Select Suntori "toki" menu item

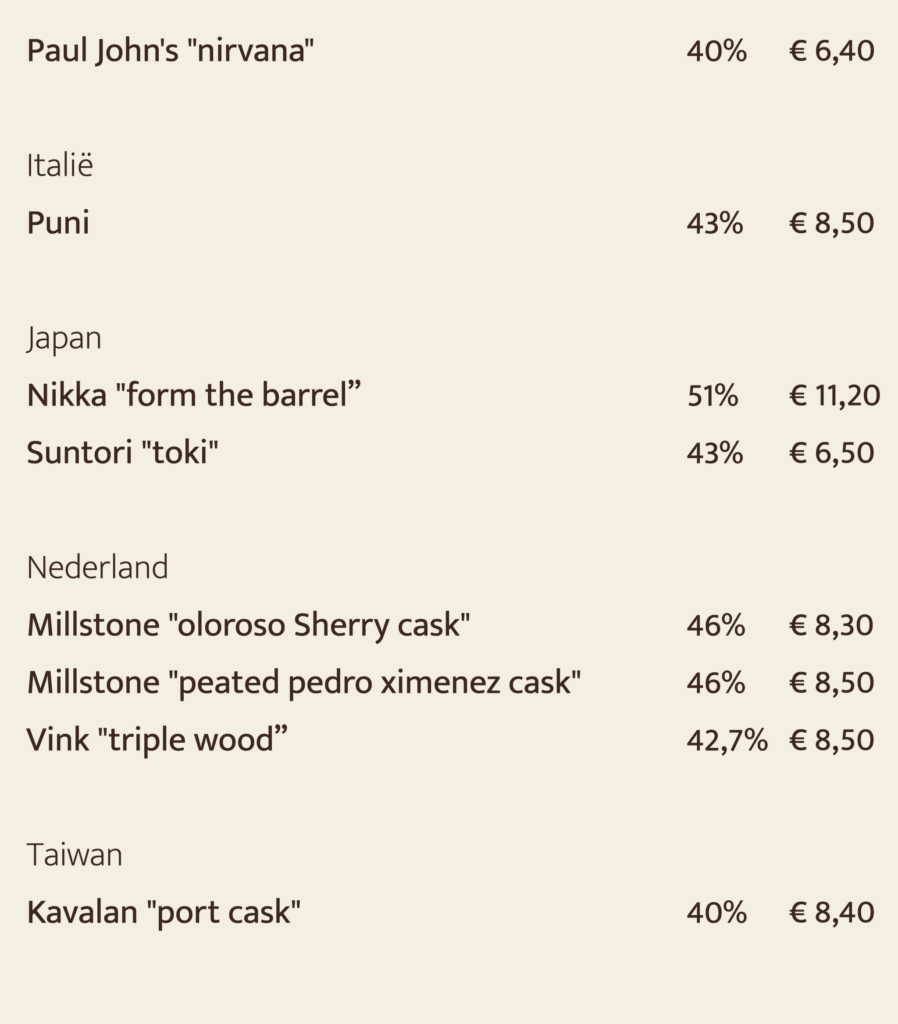pos(123,453)
